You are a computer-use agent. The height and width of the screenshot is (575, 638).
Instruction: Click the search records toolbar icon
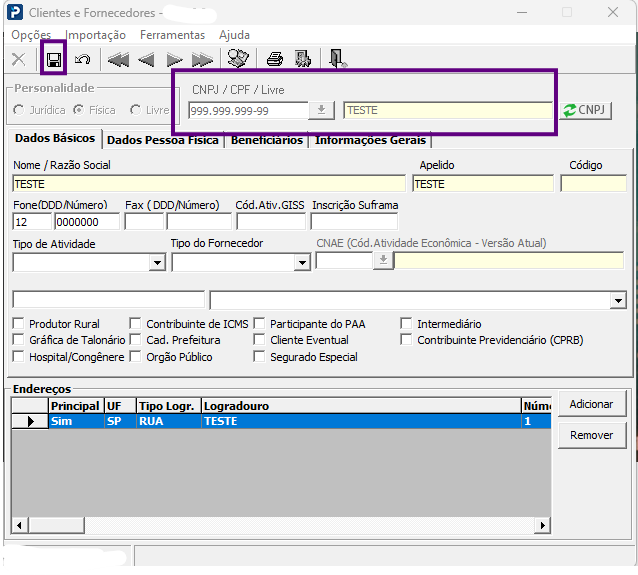coord(238,59)
